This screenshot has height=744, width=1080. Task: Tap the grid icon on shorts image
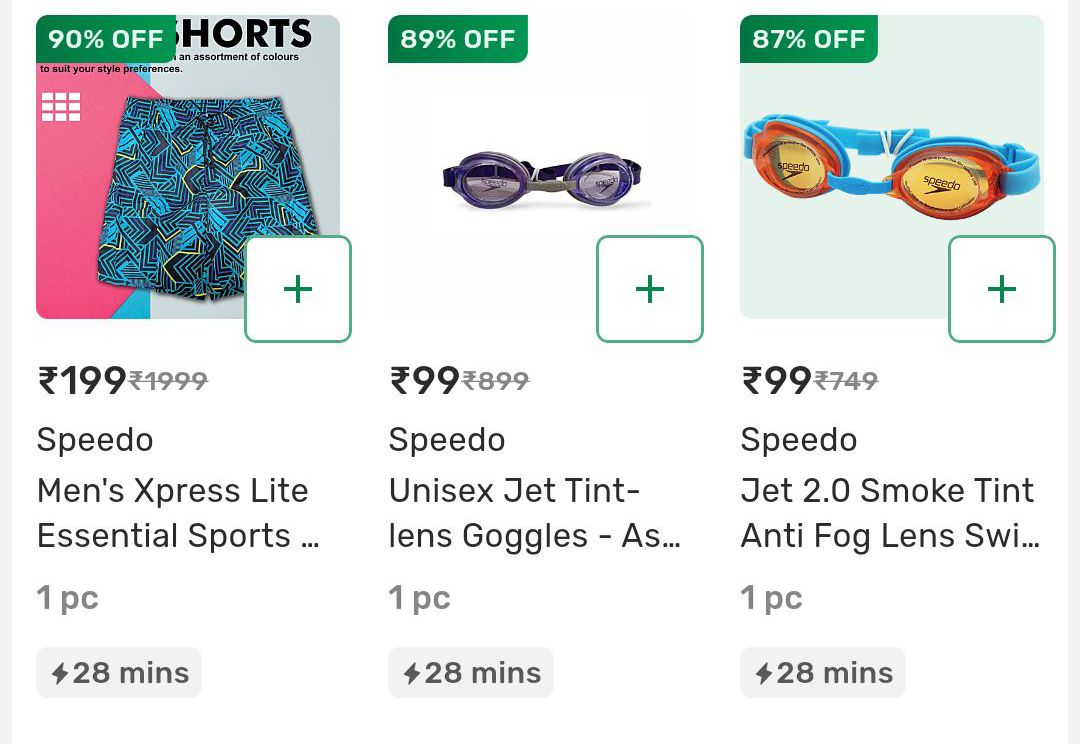[61, 106]
